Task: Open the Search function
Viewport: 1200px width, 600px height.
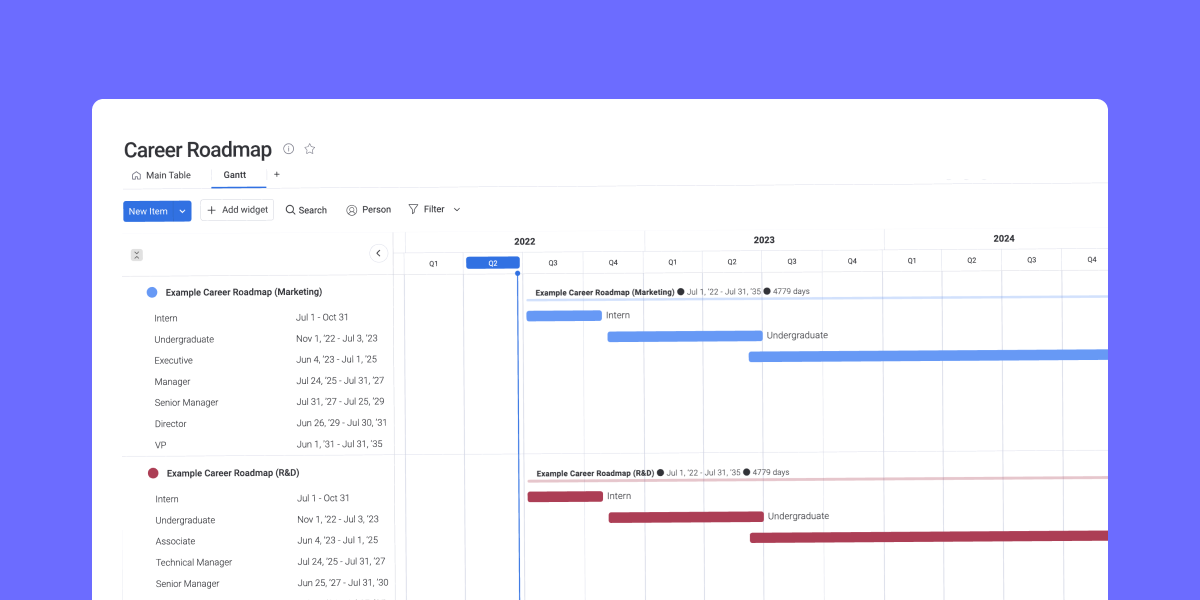Action: pyautogui.click(x=306, y=209)
